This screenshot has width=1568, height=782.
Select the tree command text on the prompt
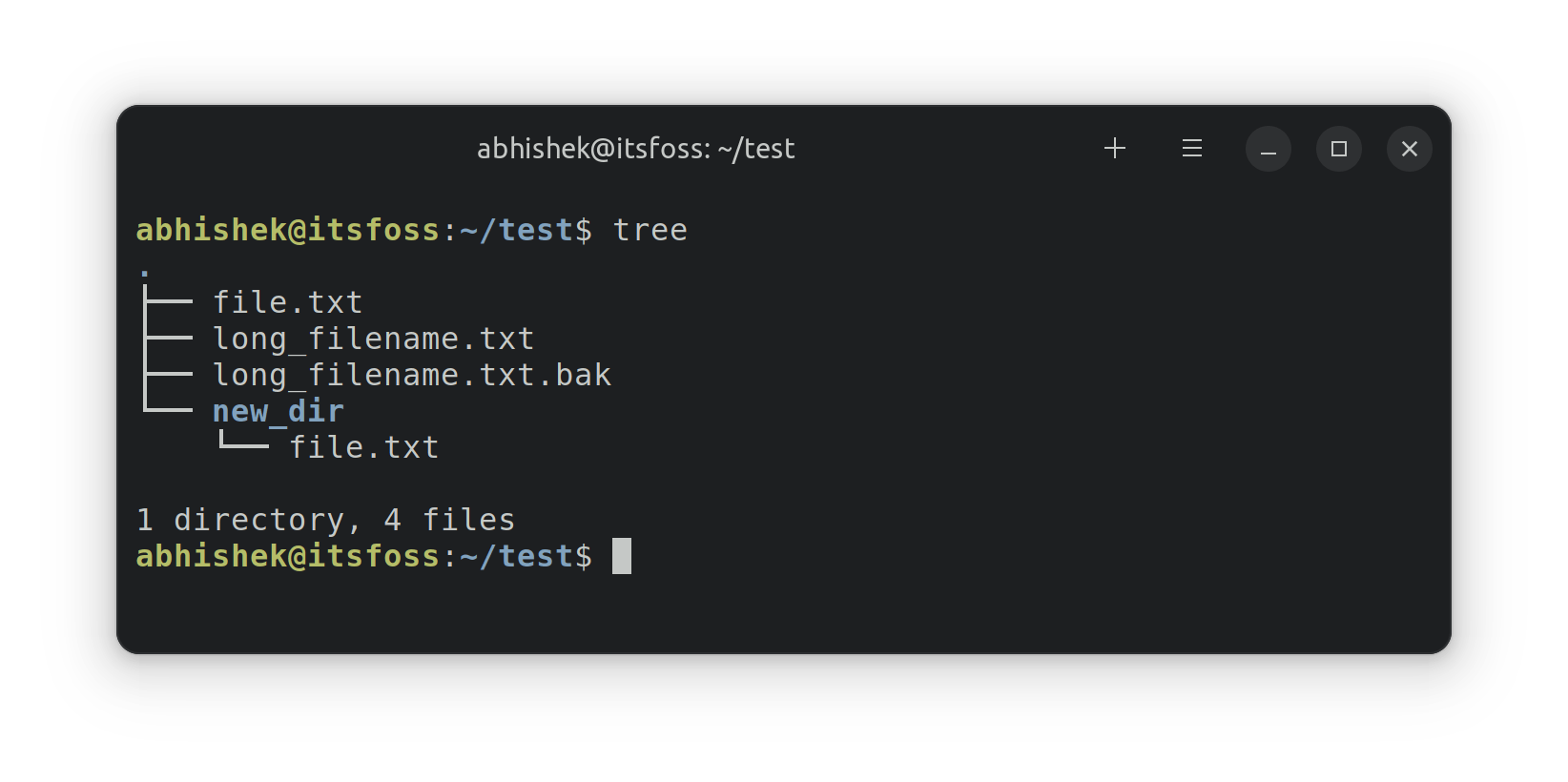click(x=650, y=229)
